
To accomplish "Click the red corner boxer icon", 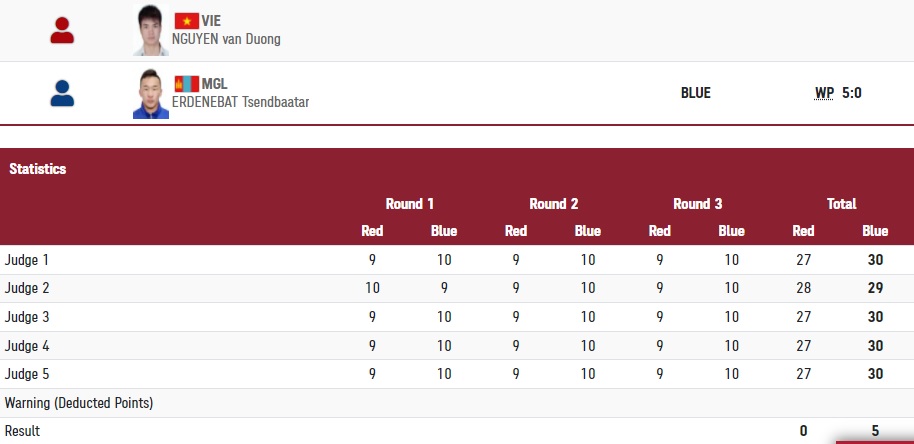I will tap(62, 30).
